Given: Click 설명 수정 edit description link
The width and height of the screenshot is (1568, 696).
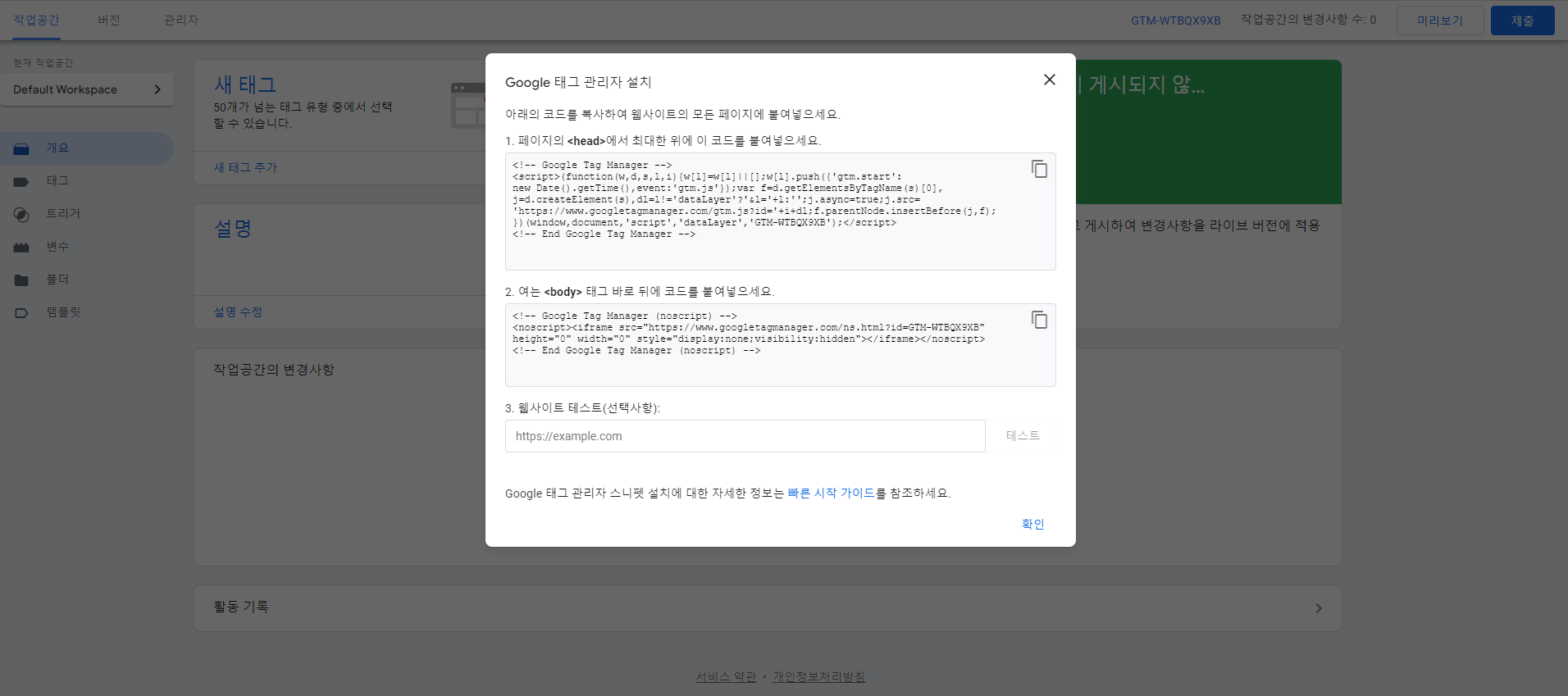Looking at the screenshot, I should pos(238,312).
